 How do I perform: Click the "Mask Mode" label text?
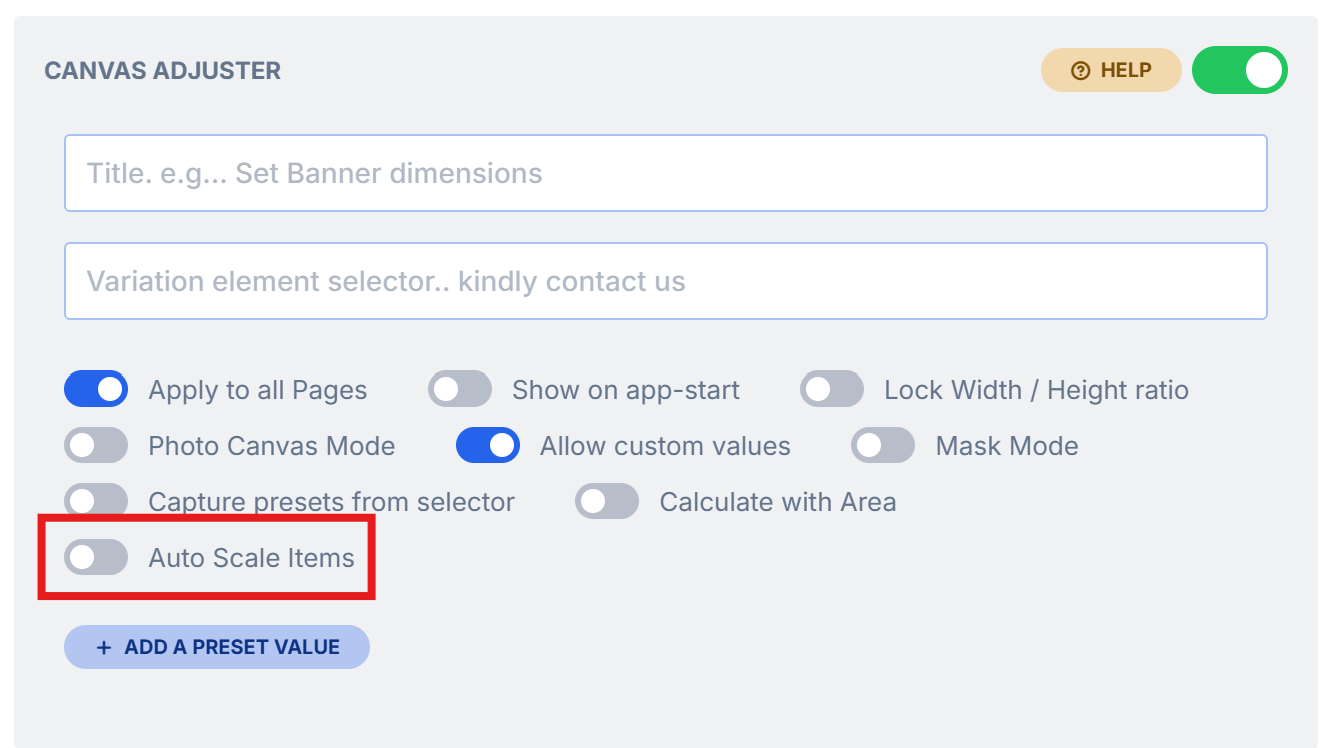tap(1006, 446)
